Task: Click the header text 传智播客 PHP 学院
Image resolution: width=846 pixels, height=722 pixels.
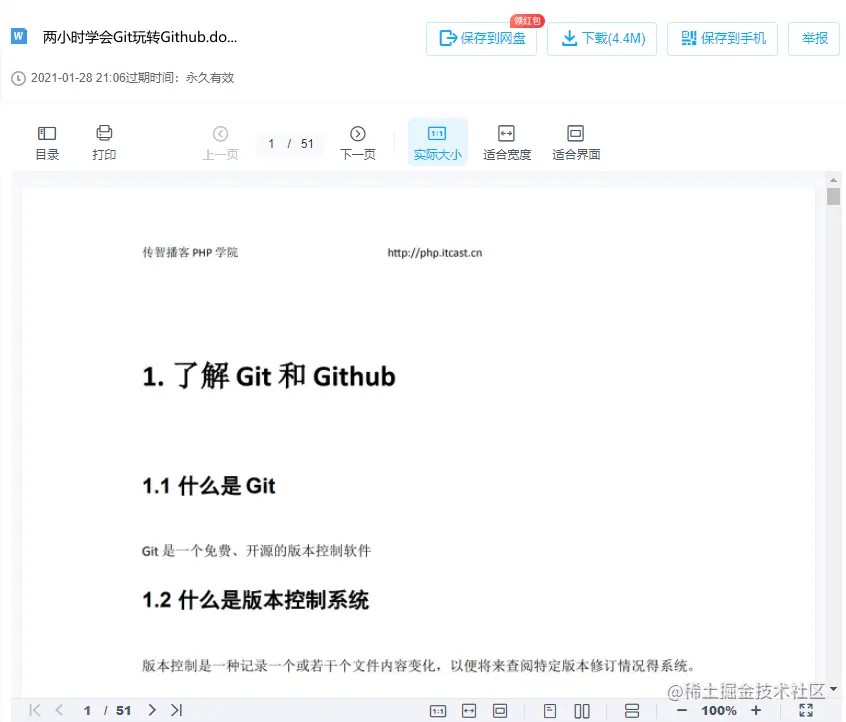Action: coord(190,253)
